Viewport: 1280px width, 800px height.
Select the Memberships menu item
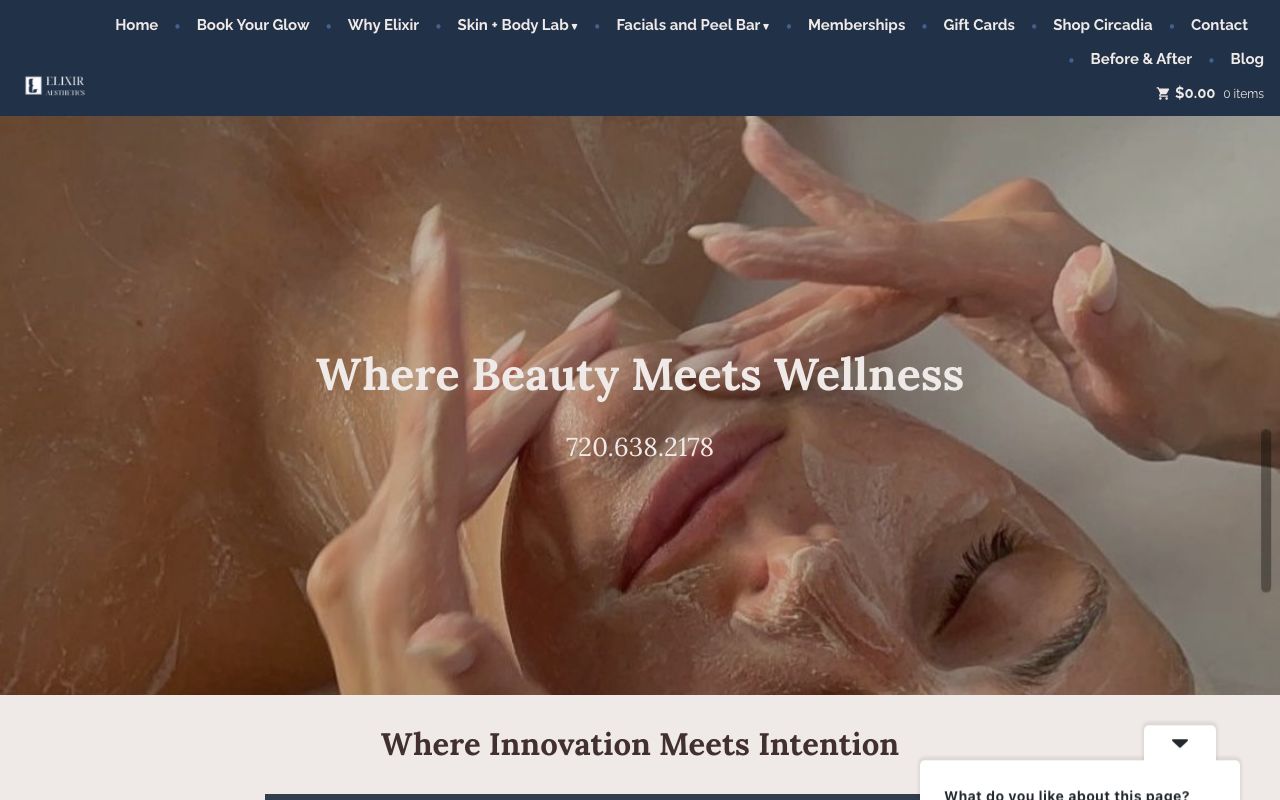click(x=856, y=25)
